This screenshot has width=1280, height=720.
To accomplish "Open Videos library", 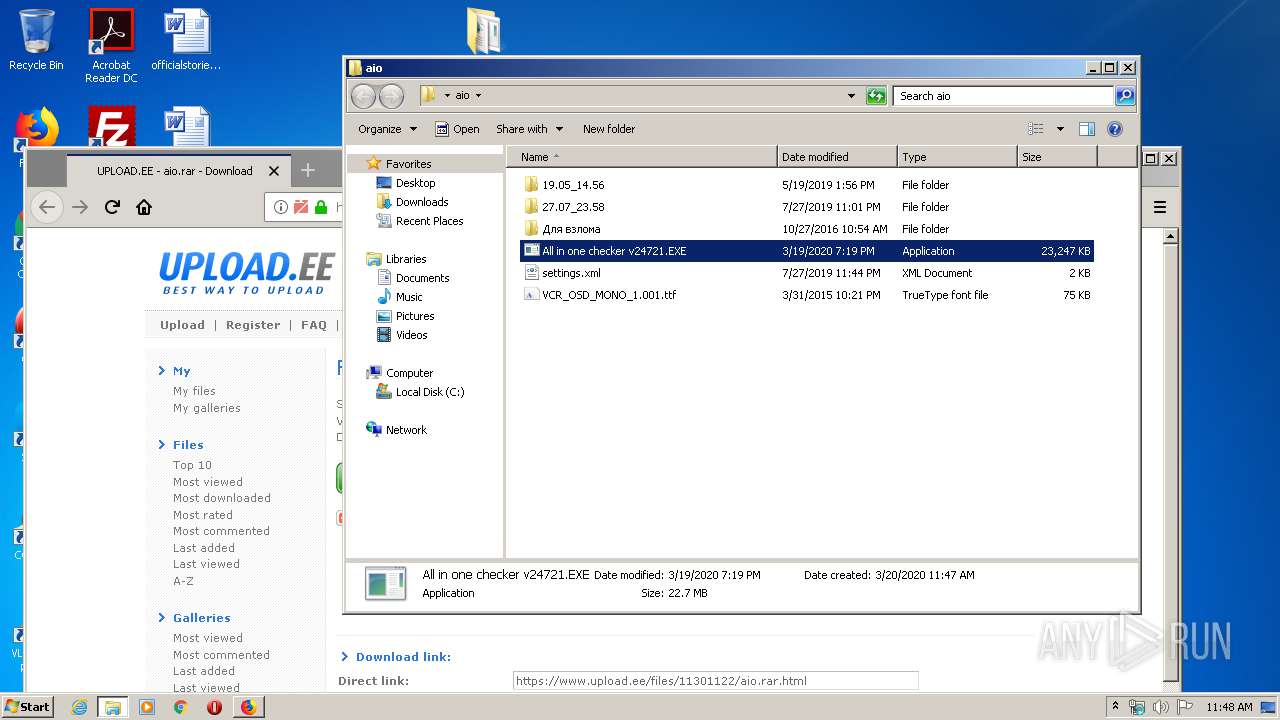I will coord(411,335).
